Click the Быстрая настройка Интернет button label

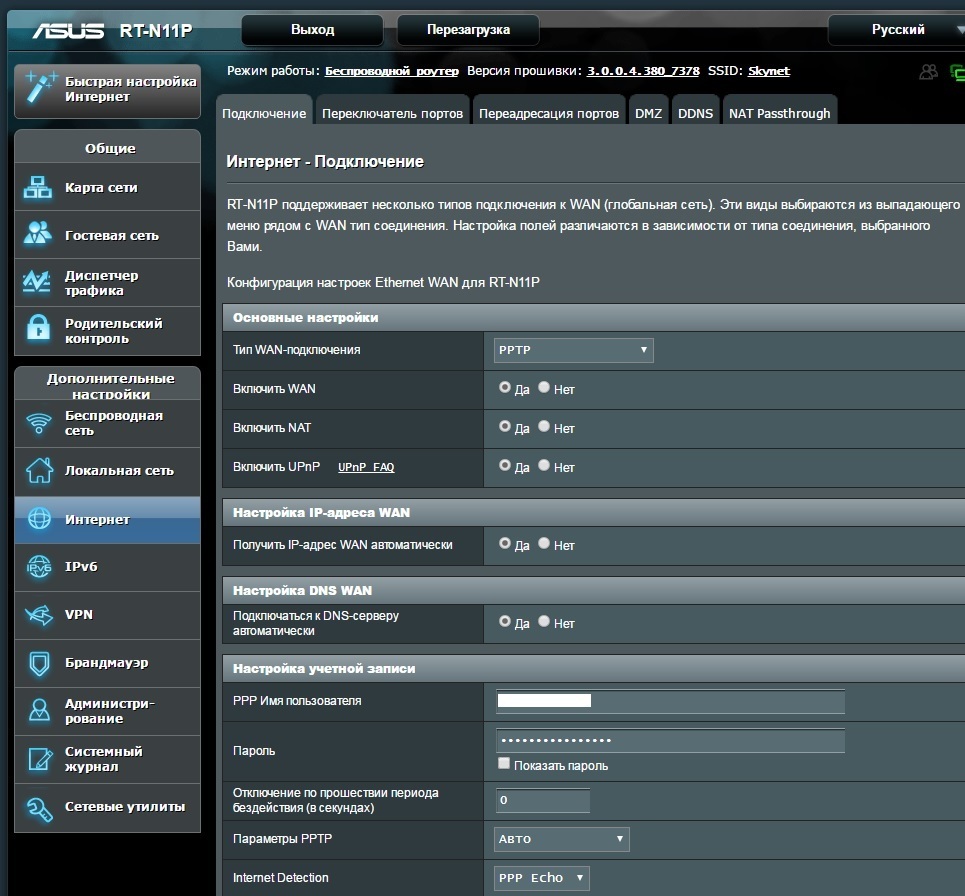[130, 89]
